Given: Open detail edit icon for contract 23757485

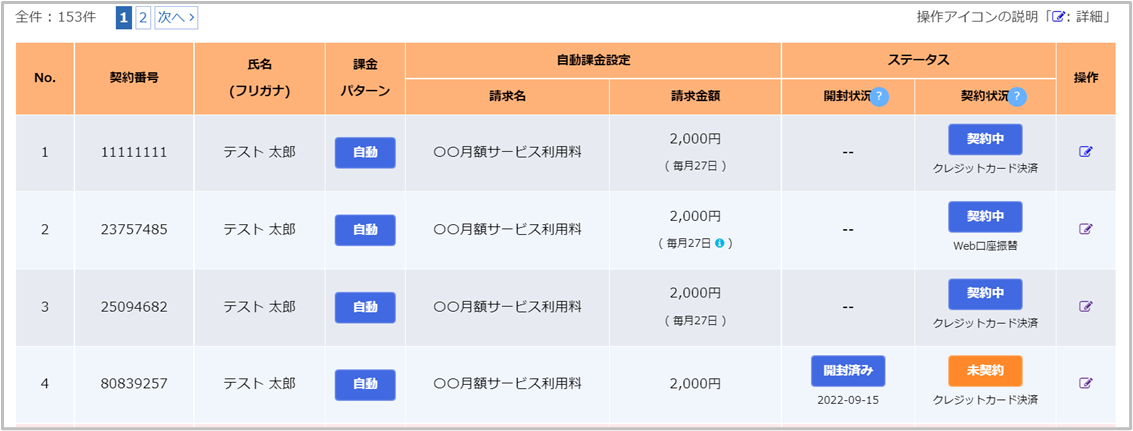Looking at the screenshot, I should tap(1086, 229).
